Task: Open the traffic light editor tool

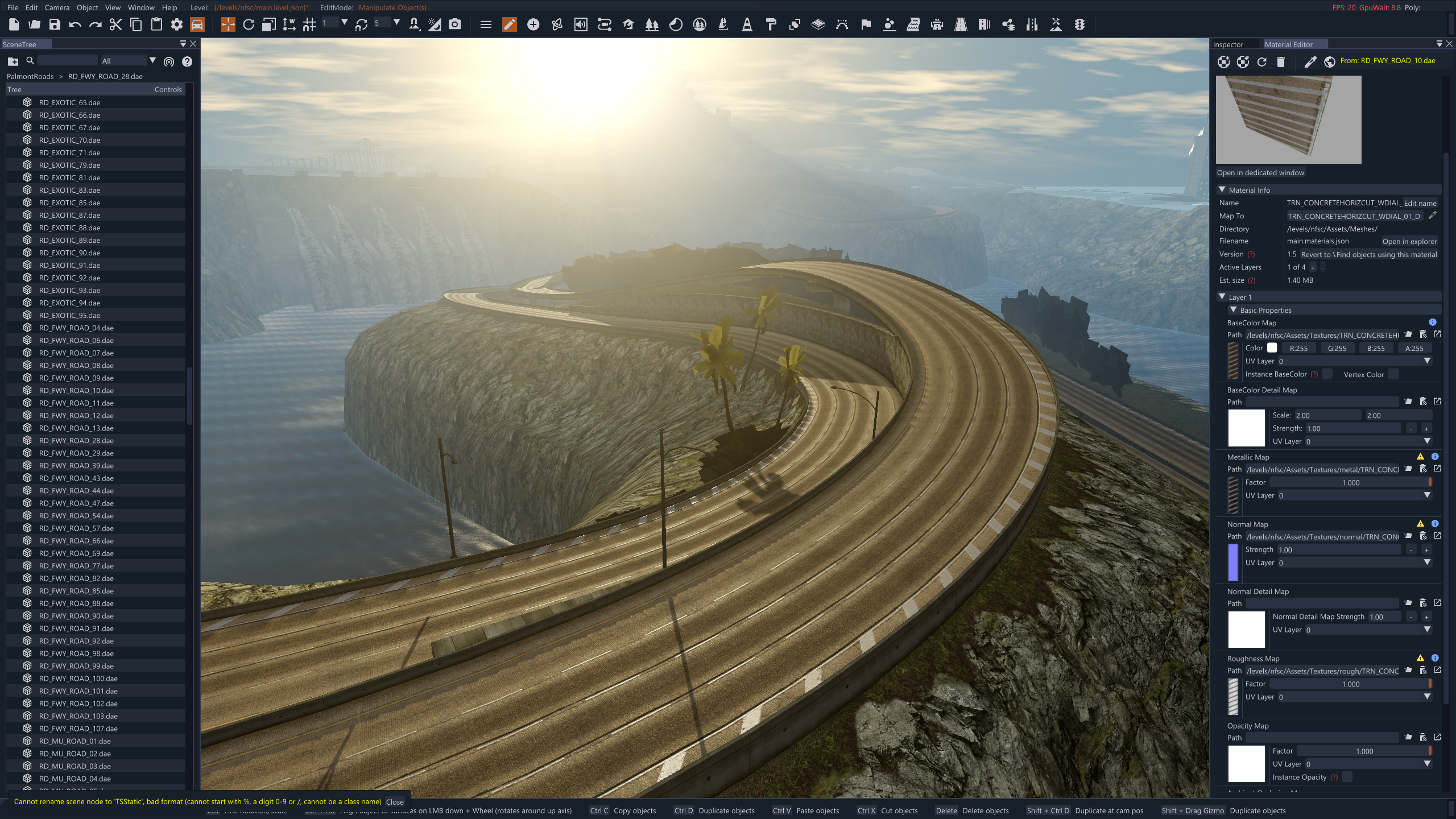Action: click(1079, 24)
